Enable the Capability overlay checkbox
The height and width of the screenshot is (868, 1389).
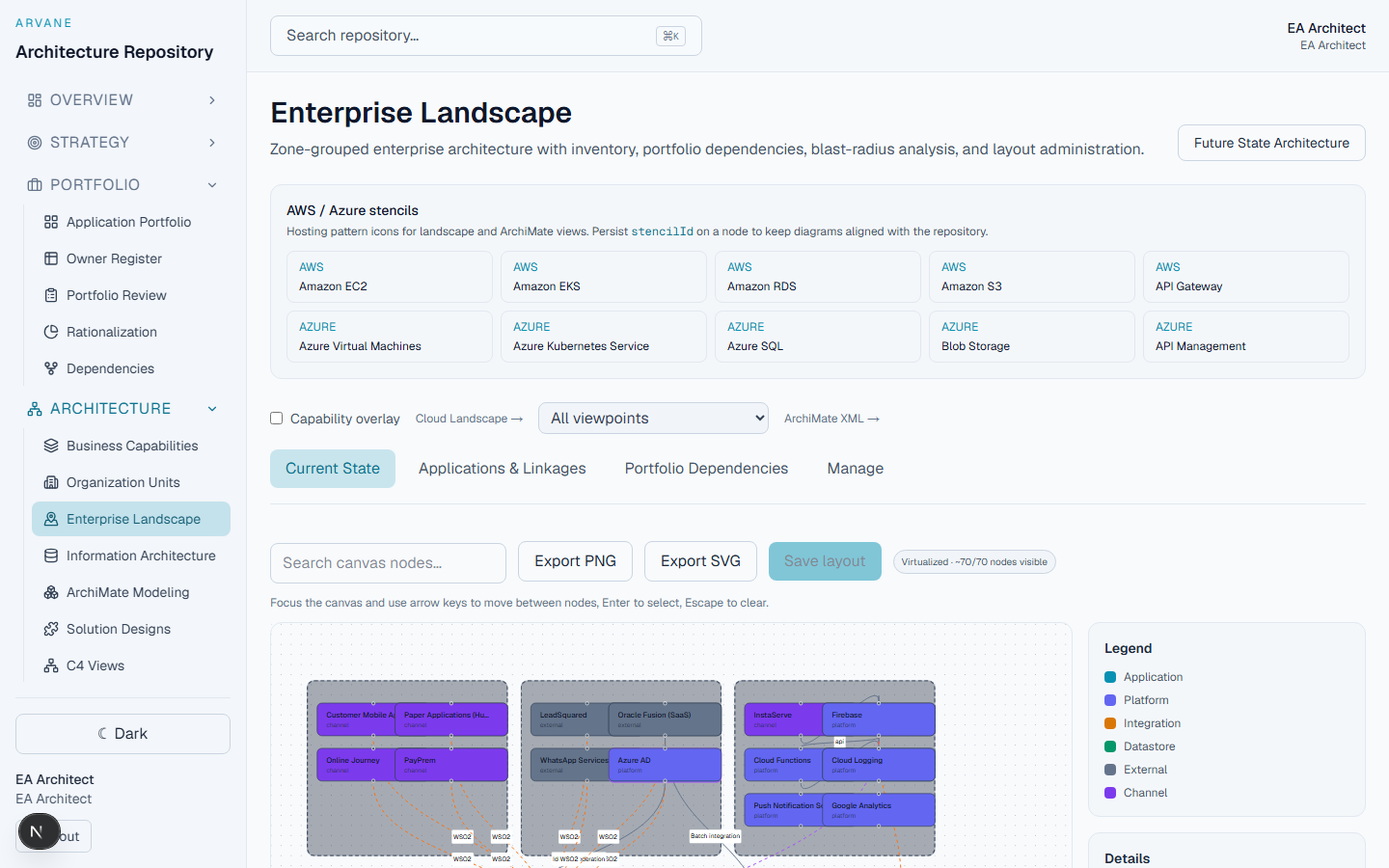[x=277, y=419]
